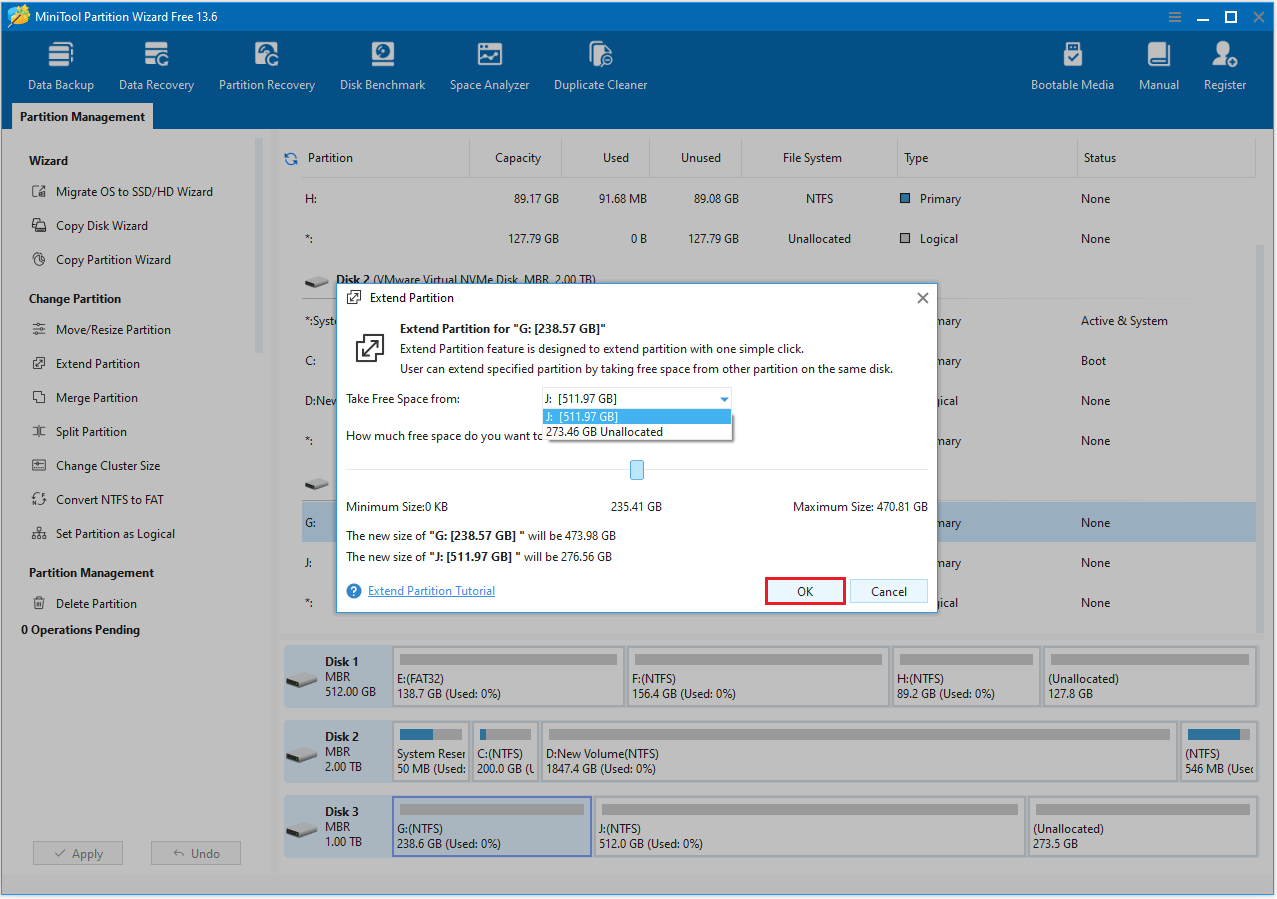The height and width of the screenshot is (899, 1277).
Task: Open the Space Analyzer
Action: pos(489,63)
